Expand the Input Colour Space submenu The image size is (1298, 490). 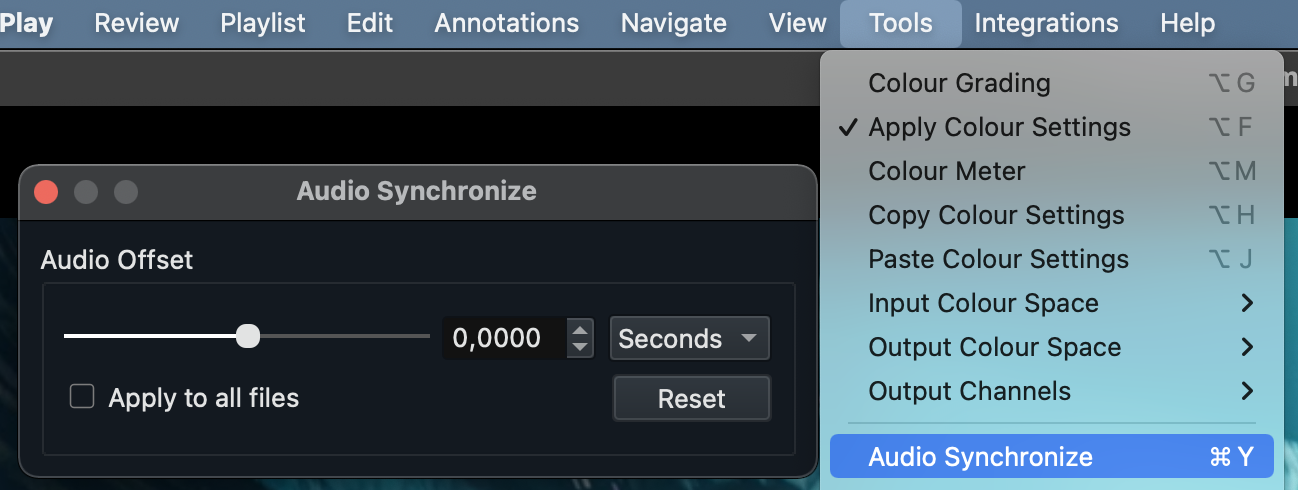coord(1051,303)
